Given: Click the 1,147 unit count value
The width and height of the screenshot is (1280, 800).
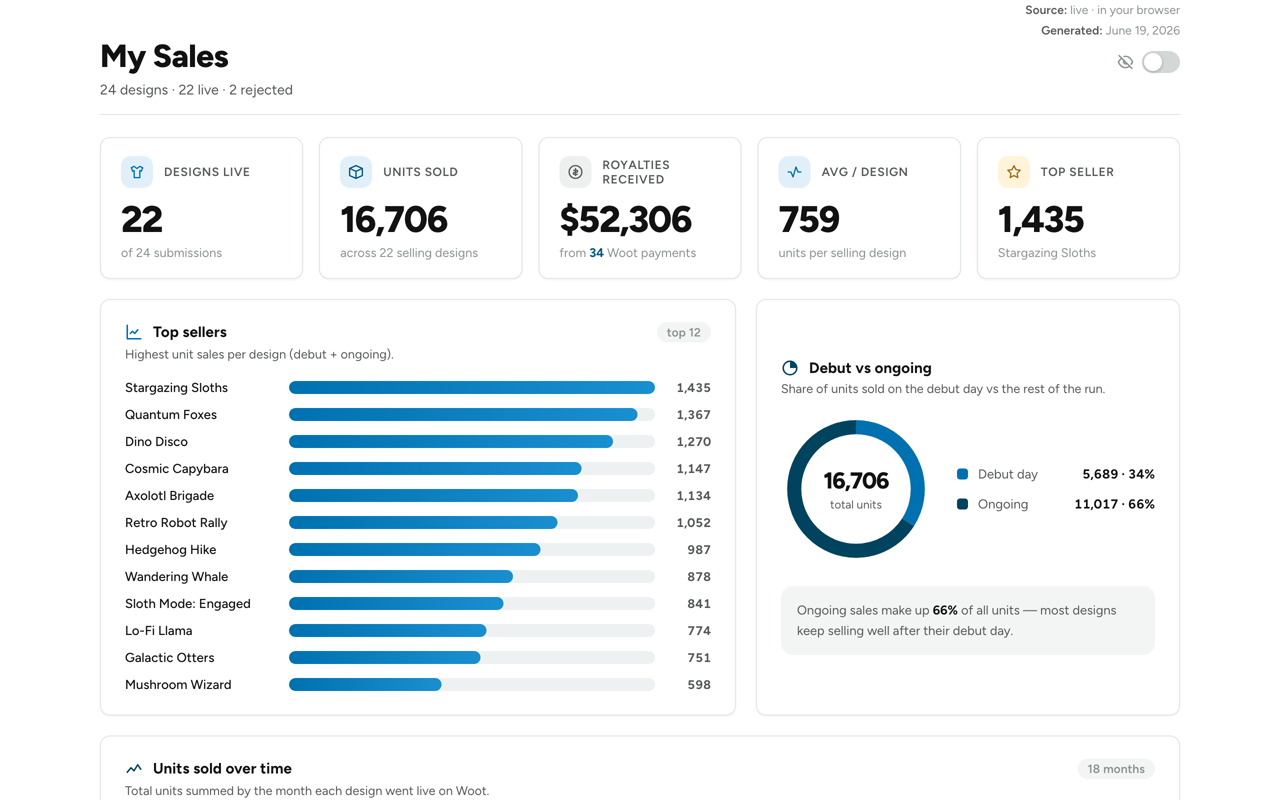Looking at the screenshot, I should click(x=693, y=469).
